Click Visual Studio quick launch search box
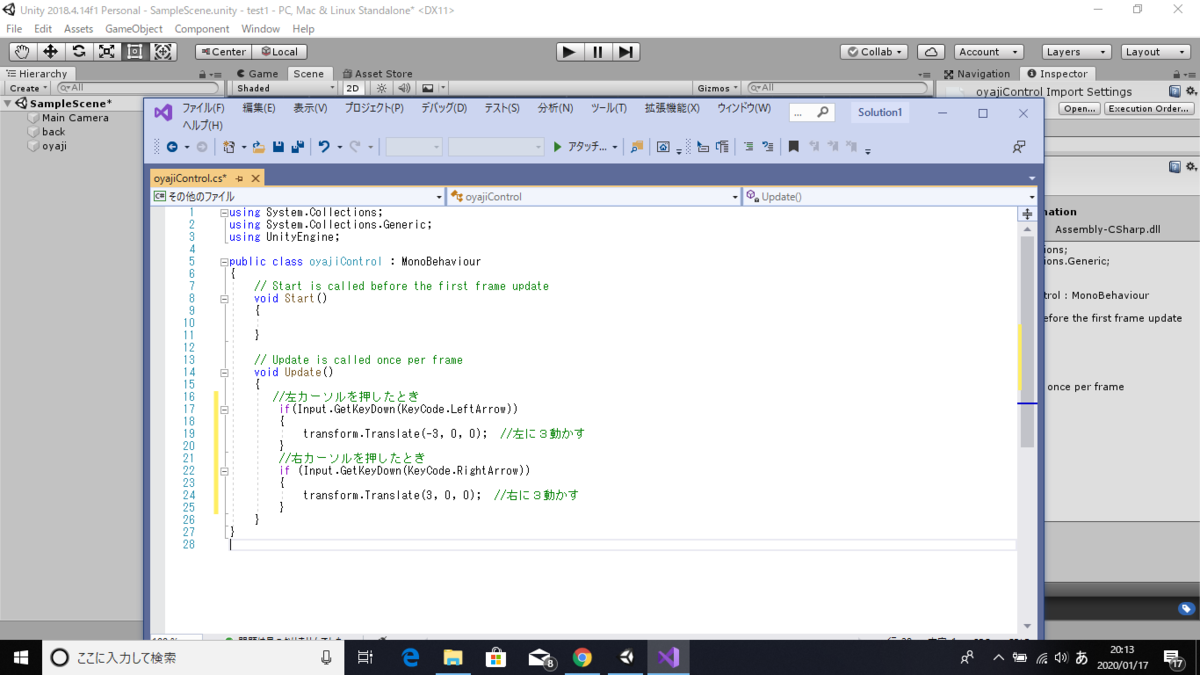 [x=811, y=113]
